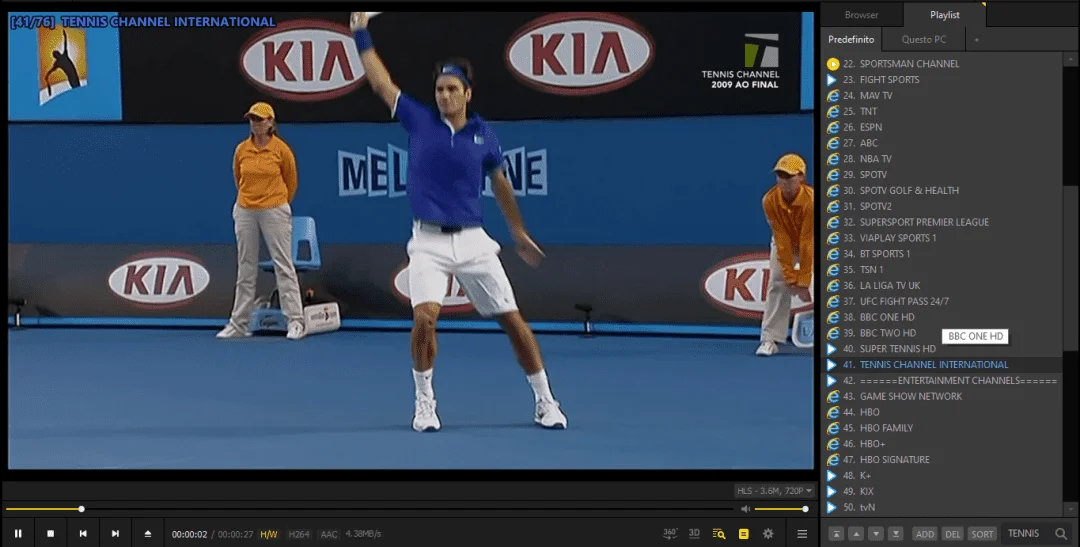Click the H264 video codec label

tap(299, 534)
